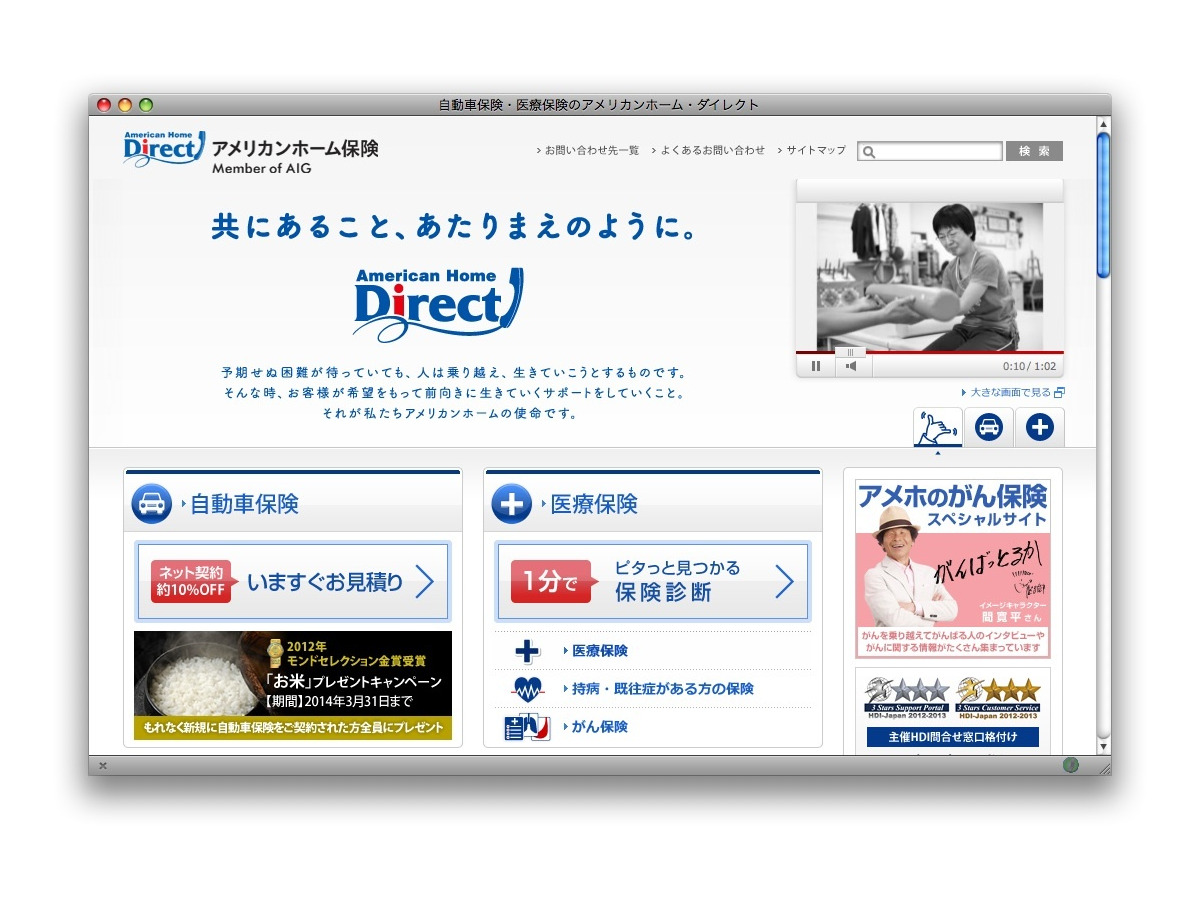Click the blue plus icon beside 医療保険
Screen dimensions: 1200x900
(511, 504)
